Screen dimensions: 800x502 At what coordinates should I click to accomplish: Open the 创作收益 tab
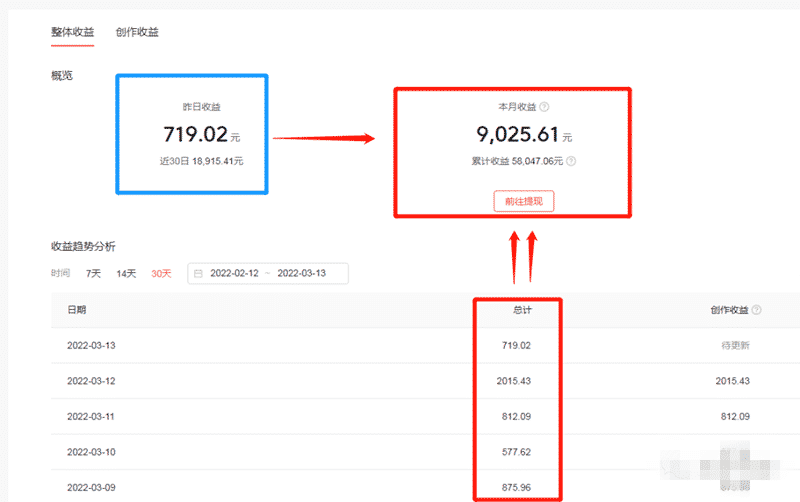(137, 32)
